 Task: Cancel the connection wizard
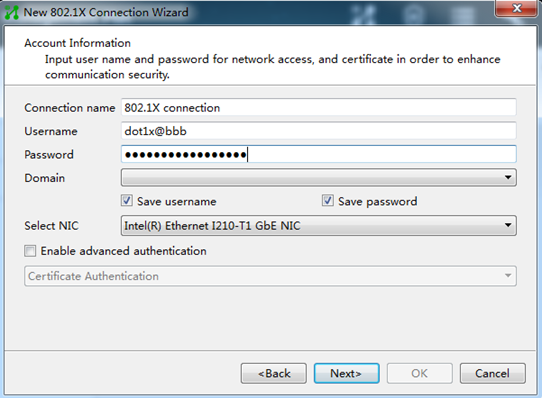click(x=493, y=373)
